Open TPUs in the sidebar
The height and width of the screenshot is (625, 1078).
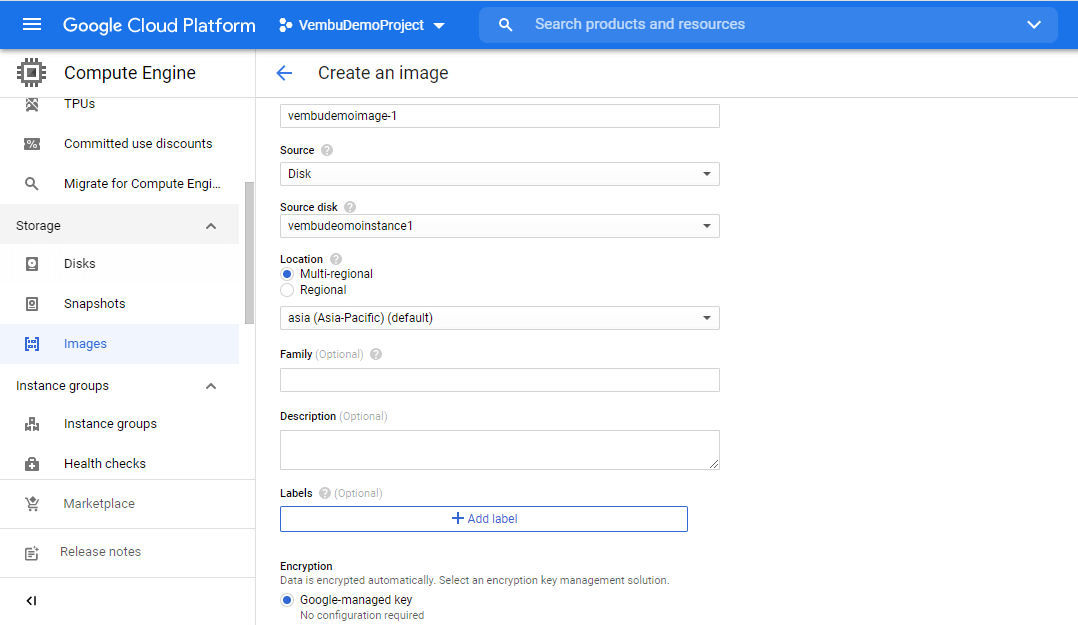point(79,104)
